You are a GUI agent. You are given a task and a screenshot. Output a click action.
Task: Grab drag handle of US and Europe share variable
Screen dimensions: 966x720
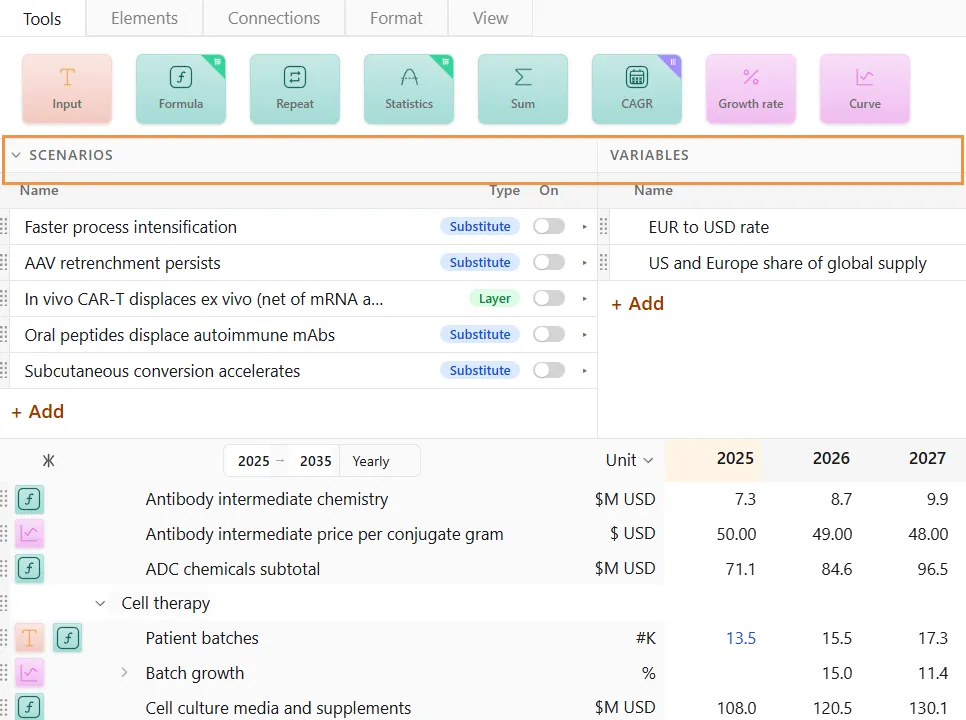pyautogui.click(x=604, y=263)
